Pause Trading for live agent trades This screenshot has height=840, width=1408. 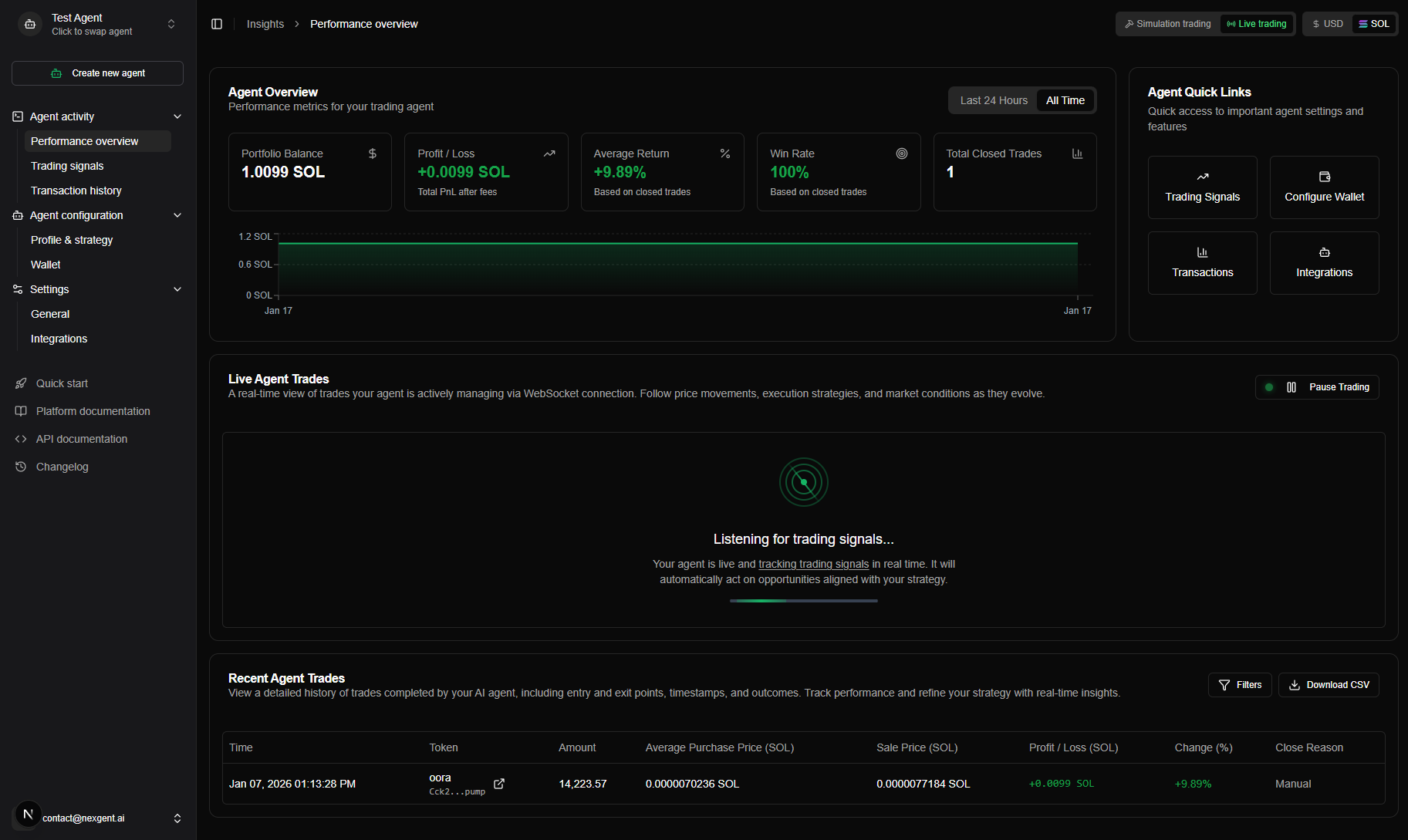(1339, 386)
